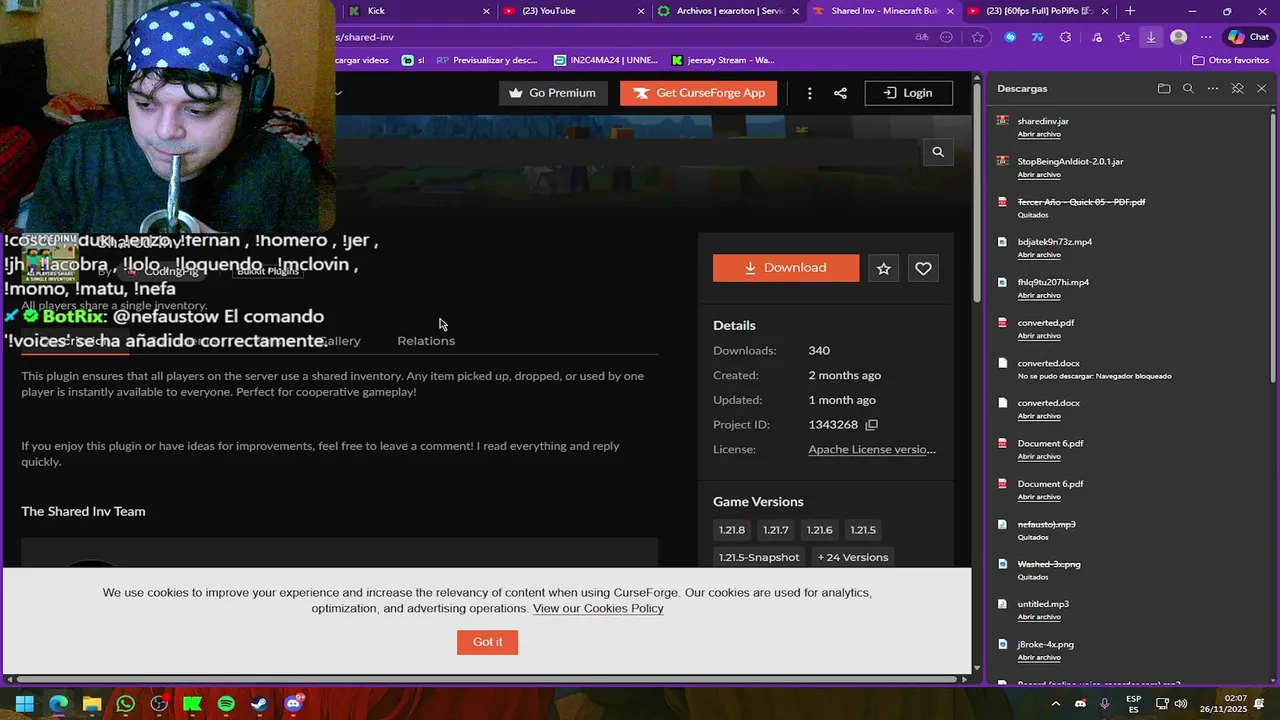This screenshot has height=720, width=1280.
Task: Add this page to favorites star
Action: point(978,37)
